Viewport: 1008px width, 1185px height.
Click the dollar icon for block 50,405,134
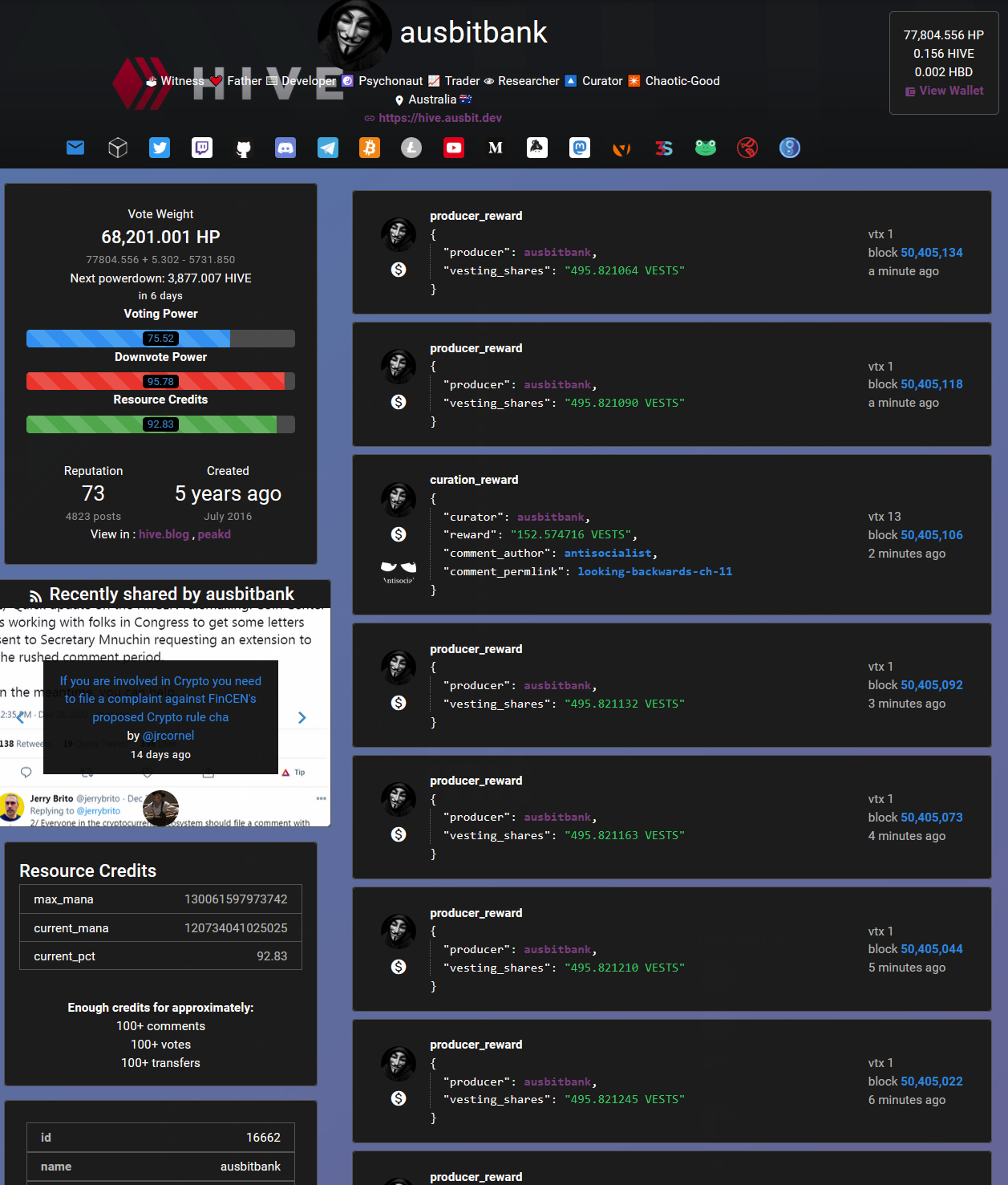[399, 270]
